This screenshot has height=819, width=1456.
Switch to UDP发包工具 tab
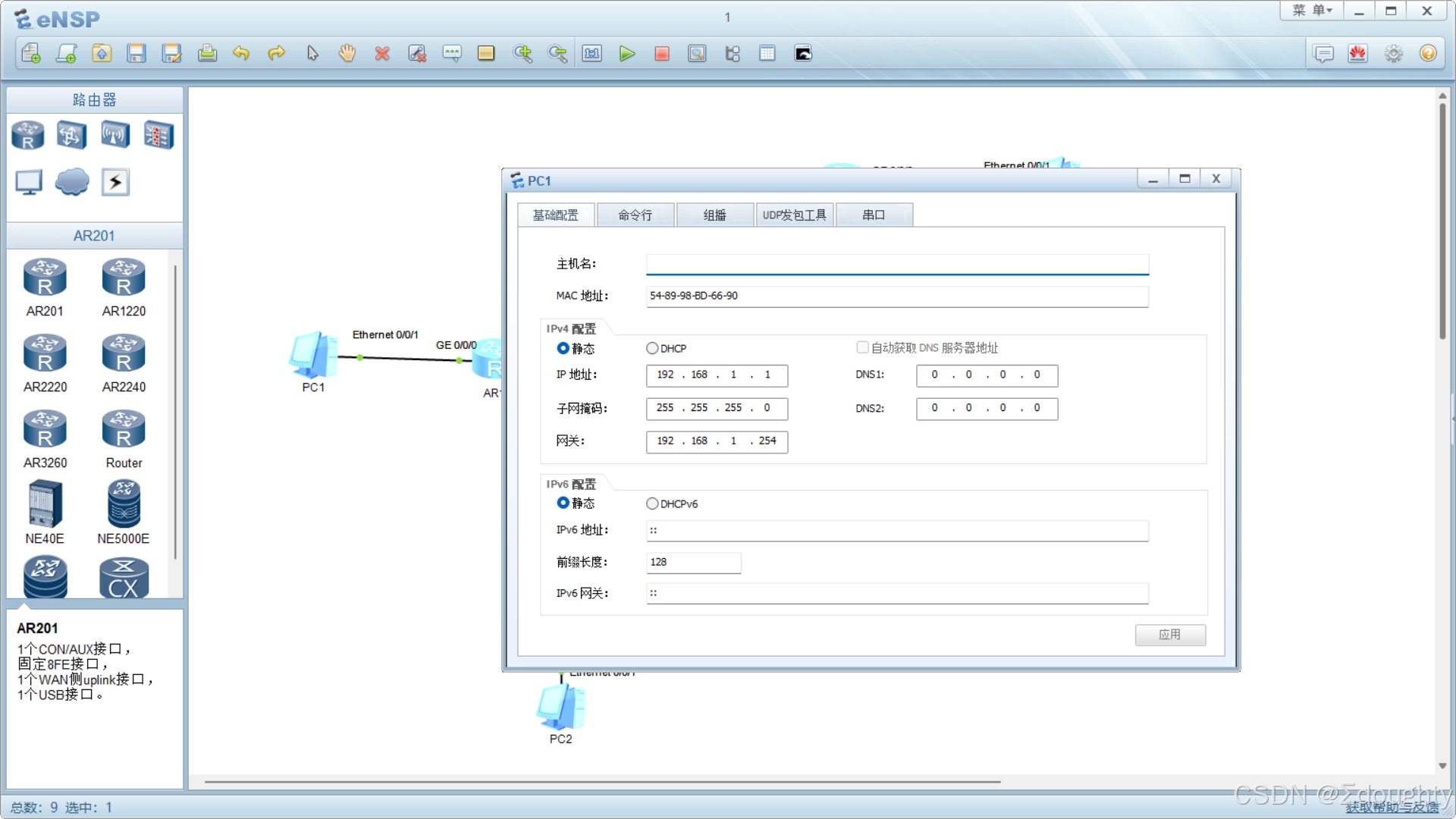point(794,215)
